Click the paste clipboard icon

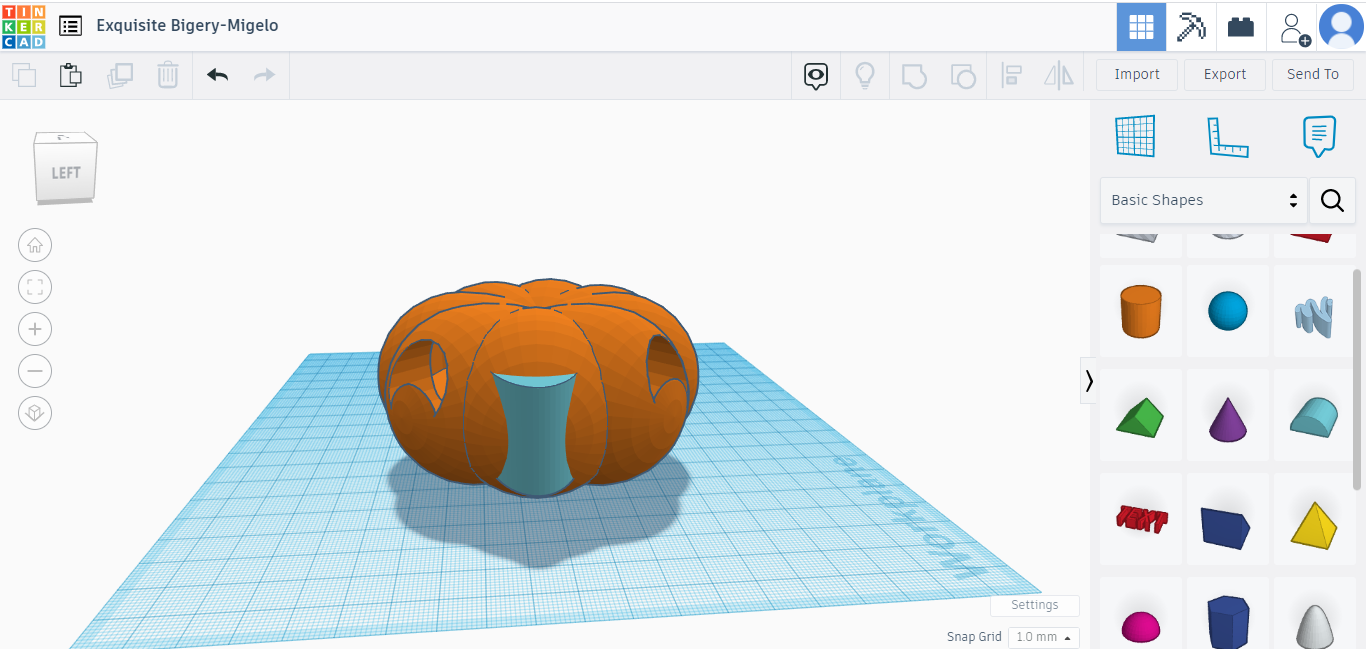70,75
